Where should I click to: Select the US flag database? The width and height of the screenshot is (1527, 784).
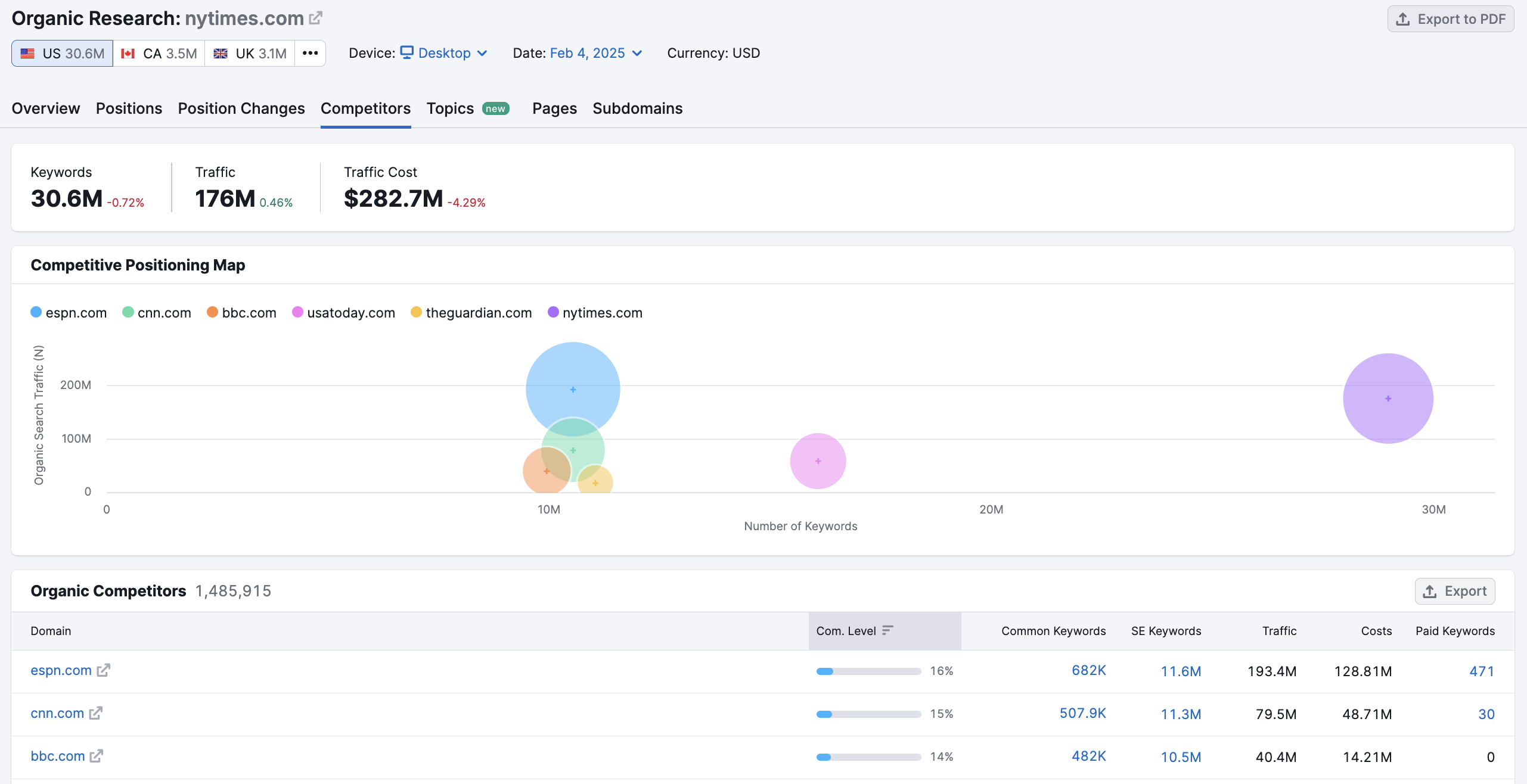point(27,54)
